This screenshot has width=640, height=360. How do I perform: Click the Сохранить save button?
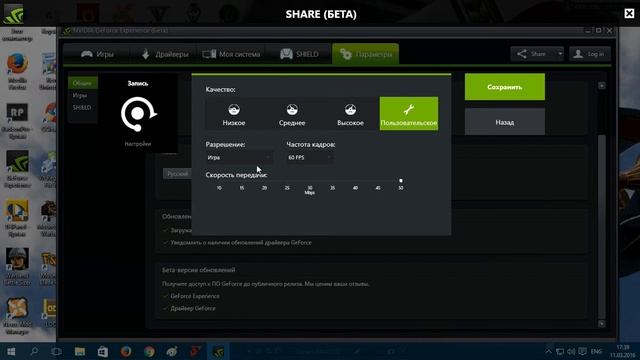[x=504, y=87]
